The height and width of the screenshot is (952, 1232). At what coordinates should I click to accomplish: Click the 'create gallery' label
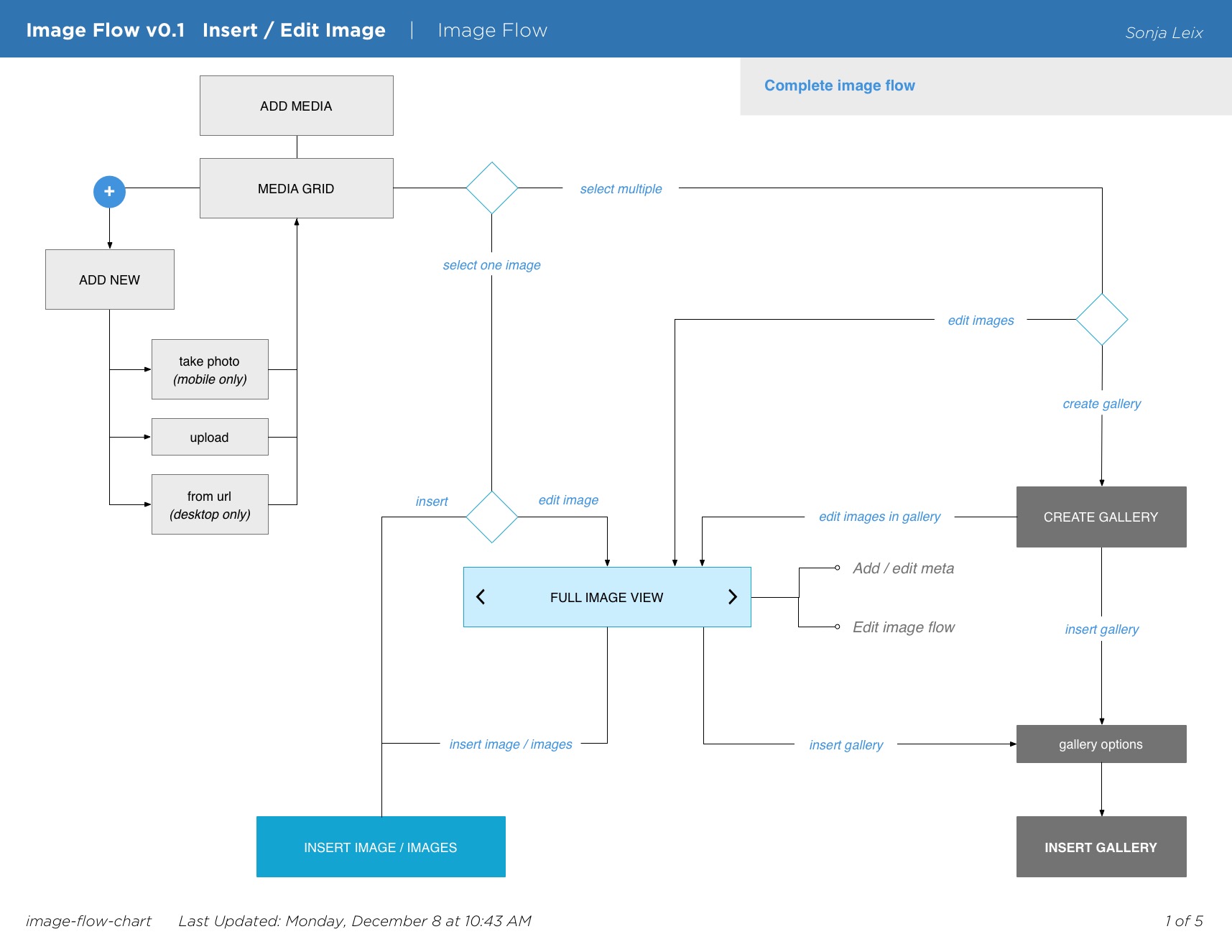[x=1102, y=404]
